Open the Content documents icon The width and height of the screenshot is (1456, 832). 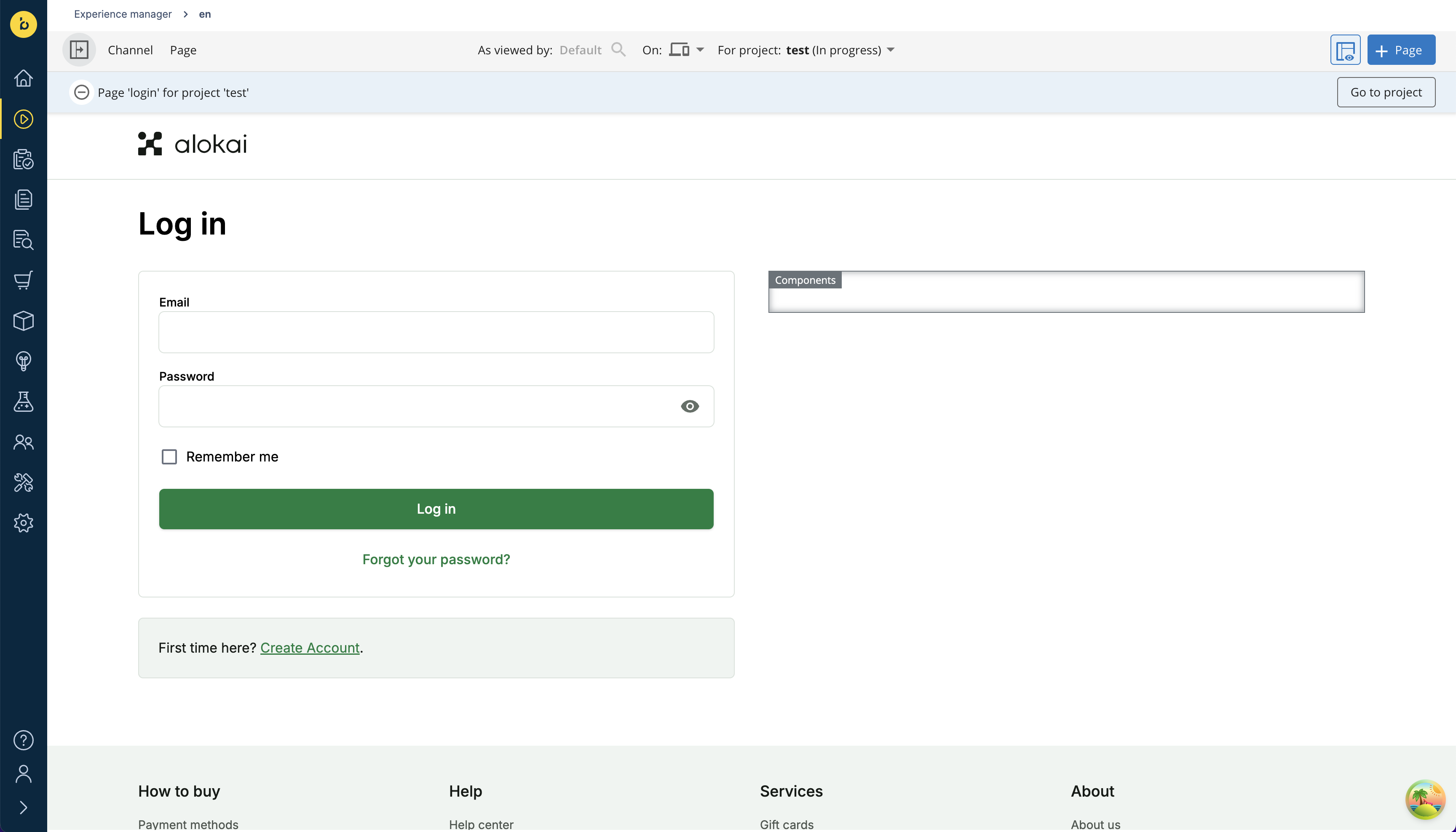pos(24,200)
